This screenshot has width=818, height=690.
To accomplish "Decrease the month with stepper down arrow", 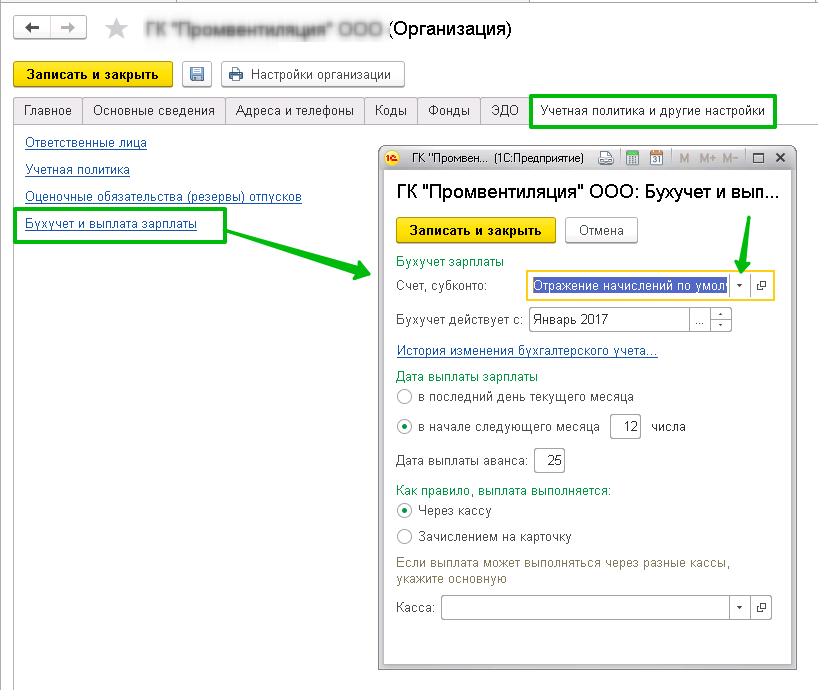I will click(x=720, y=325).
